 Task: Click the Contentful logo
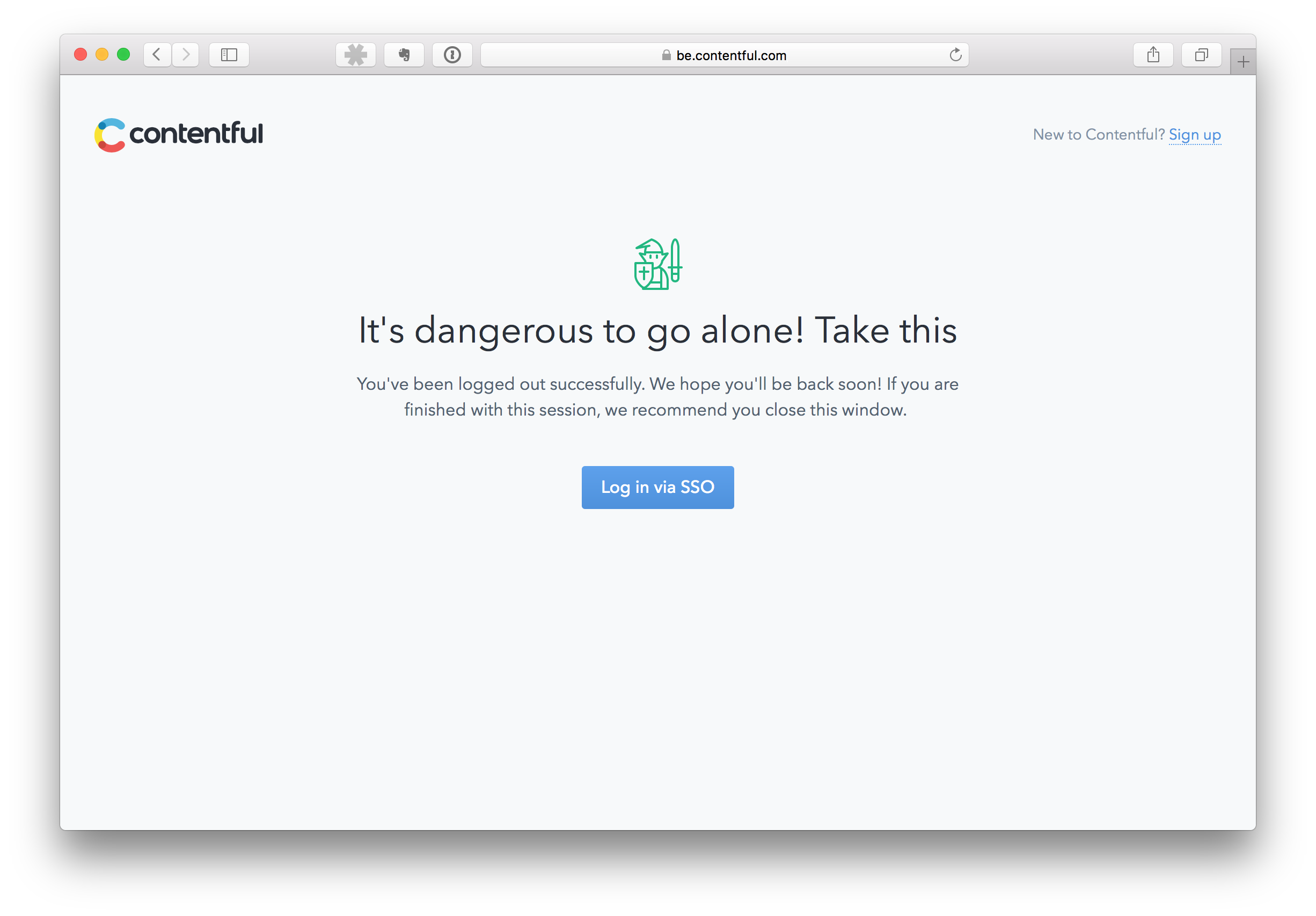click(179, 135)
